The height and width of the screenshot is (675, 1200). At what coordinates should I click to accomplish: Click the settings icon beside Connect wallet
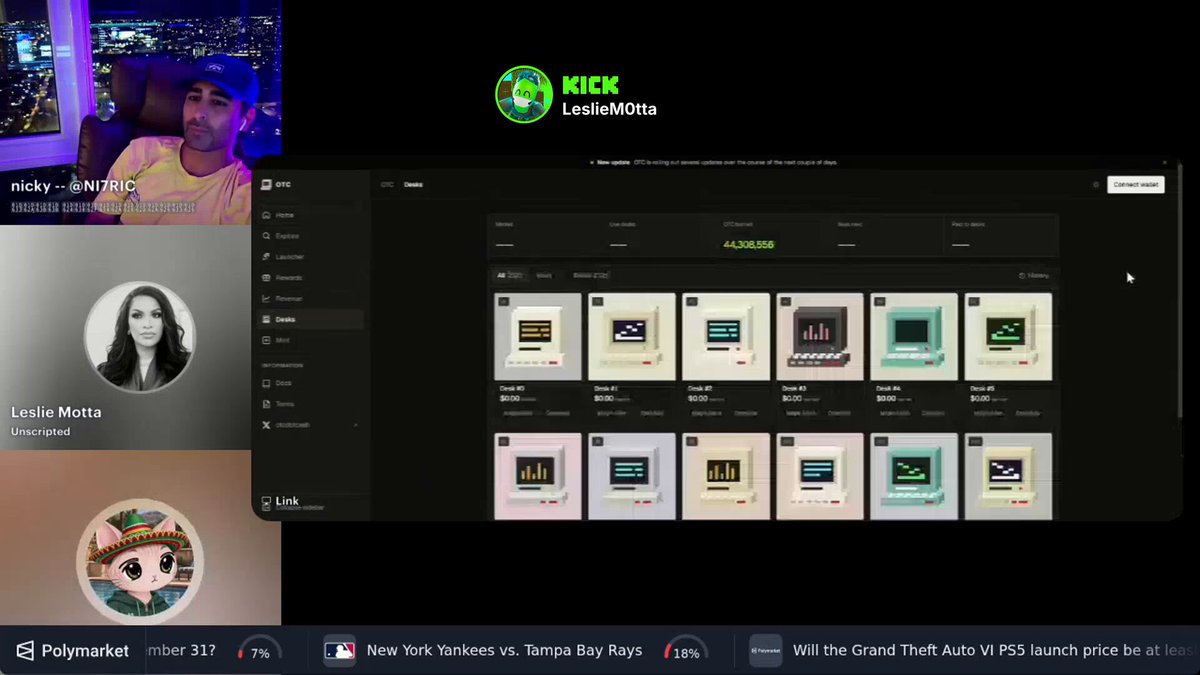(1096, 185)
